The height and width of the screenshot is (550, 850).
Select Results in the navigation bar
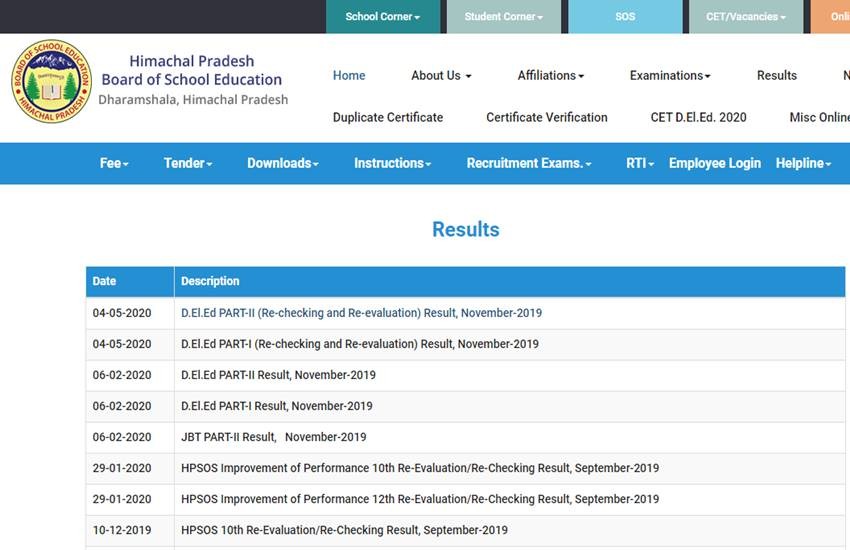pyautogui.click(x=776, y=75)
